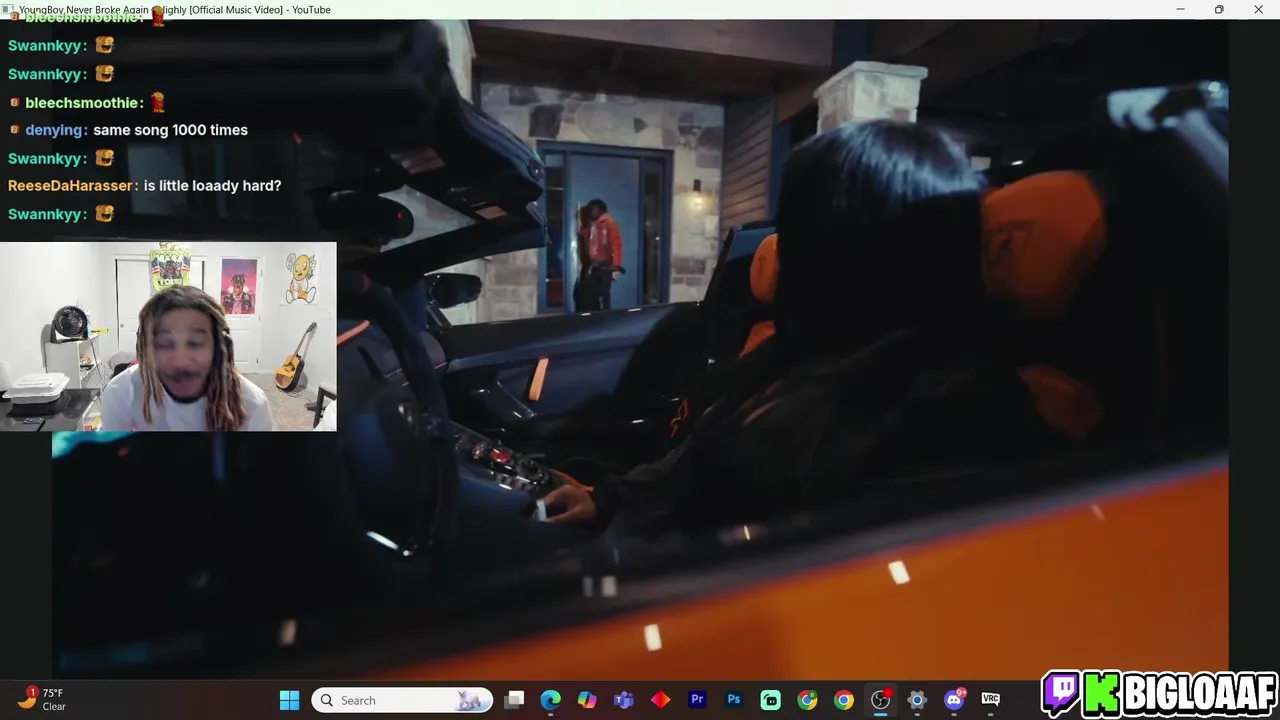The image size is (1280, 720).
Task: Open Adobe Photoshop from the taskbar
Action: 734,700
